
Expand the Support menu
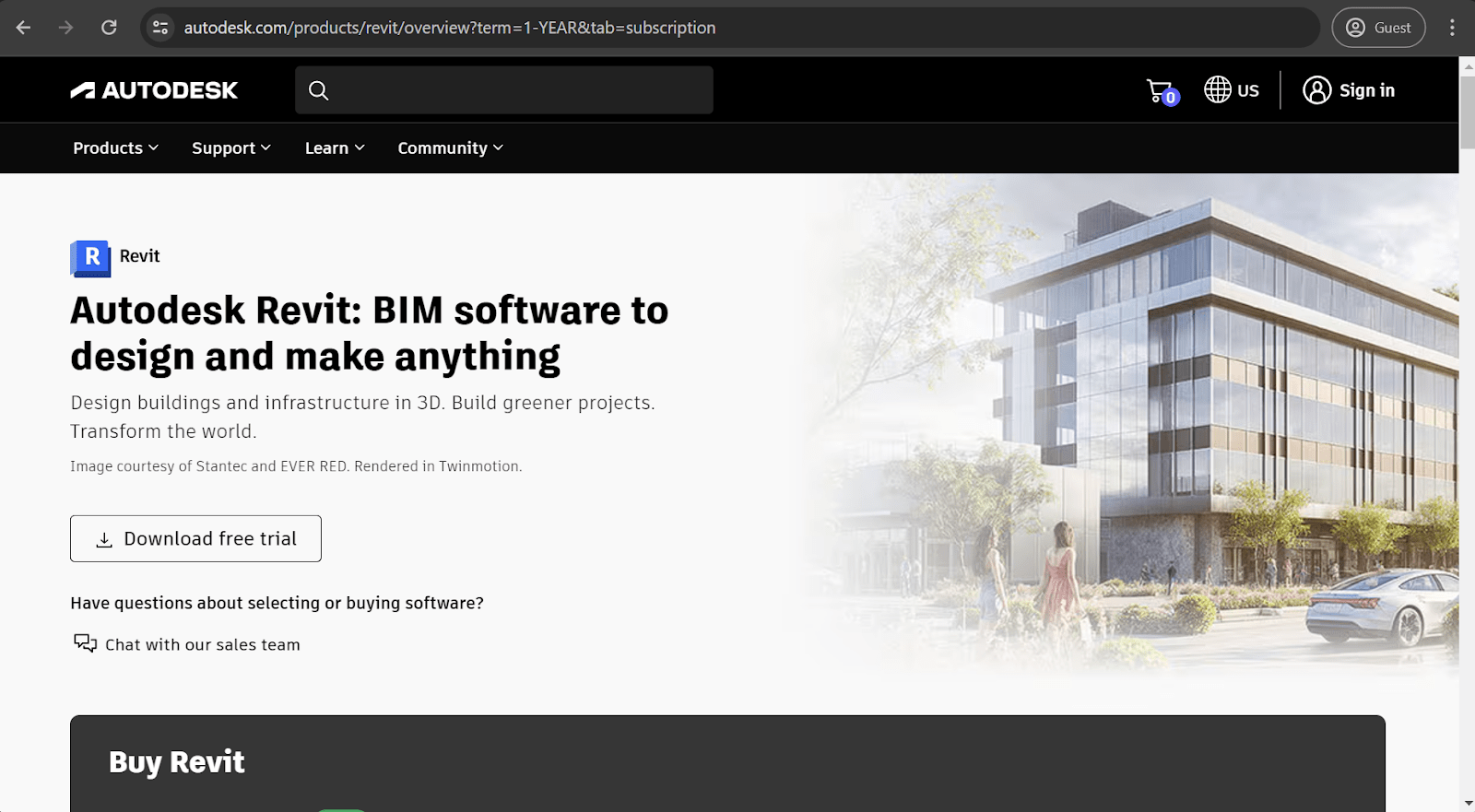click(231, 148)
